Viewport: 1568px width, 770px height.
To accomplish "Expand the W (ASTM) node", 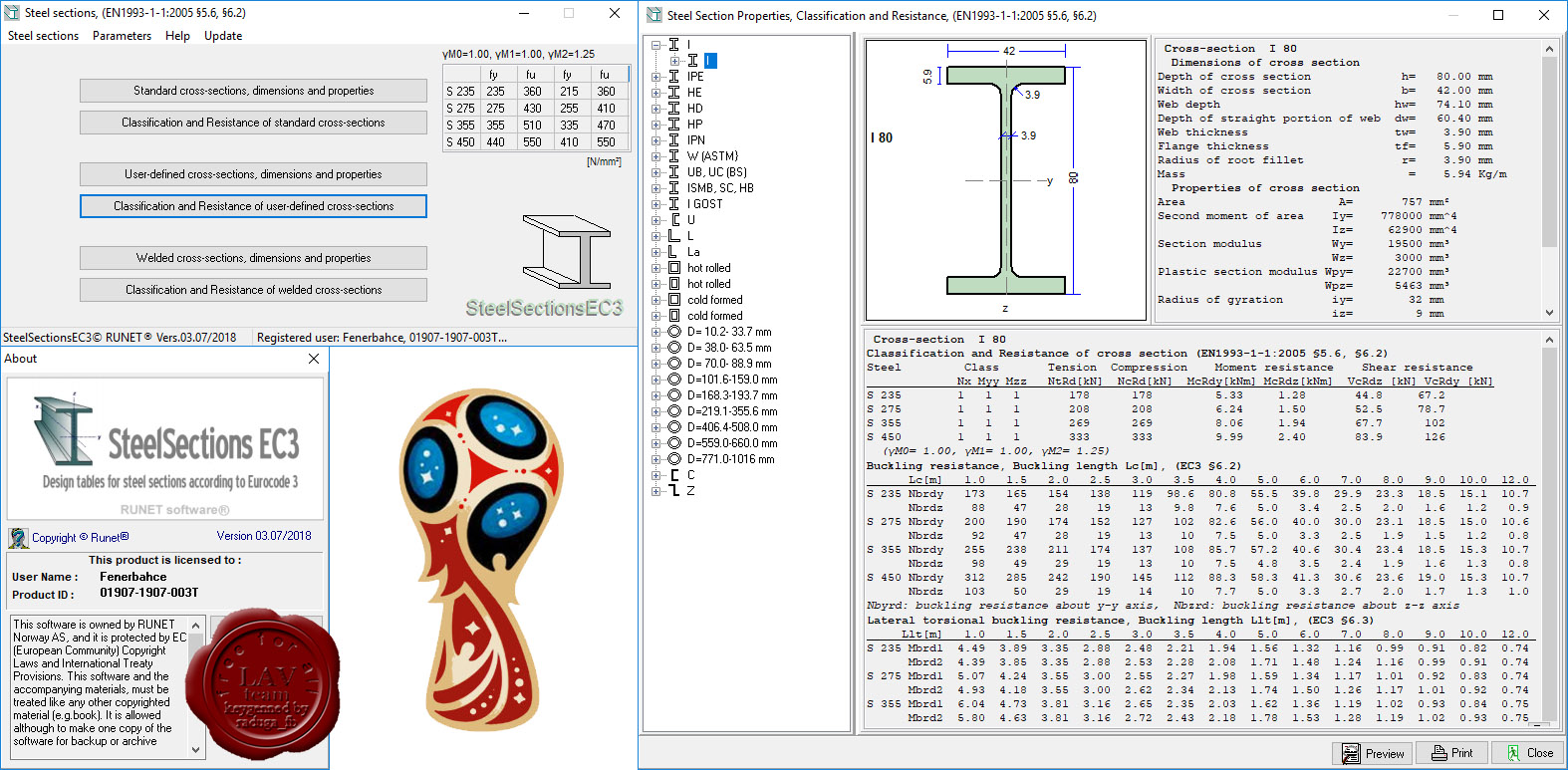I will [655, 156].
